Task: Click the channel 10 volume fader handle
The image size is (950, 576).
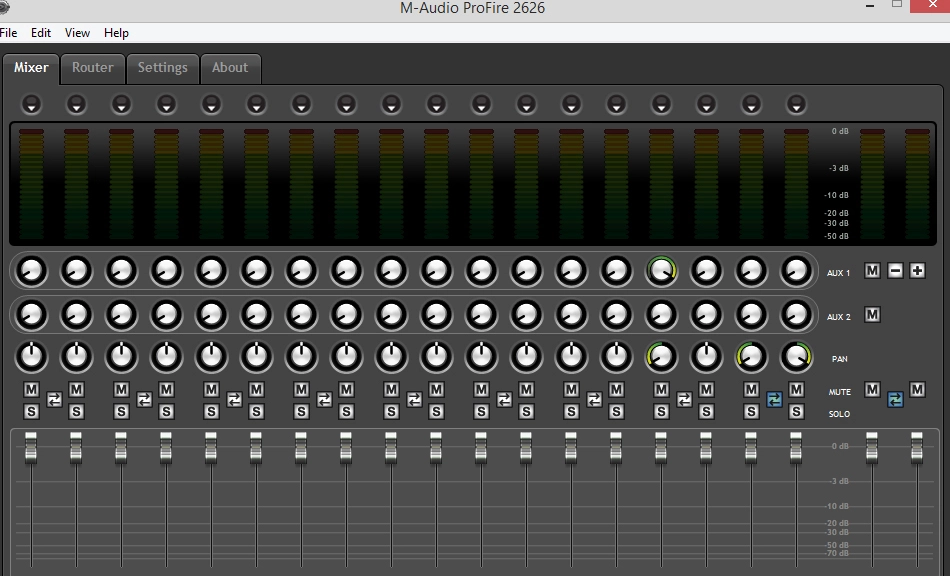Action: 436,448
